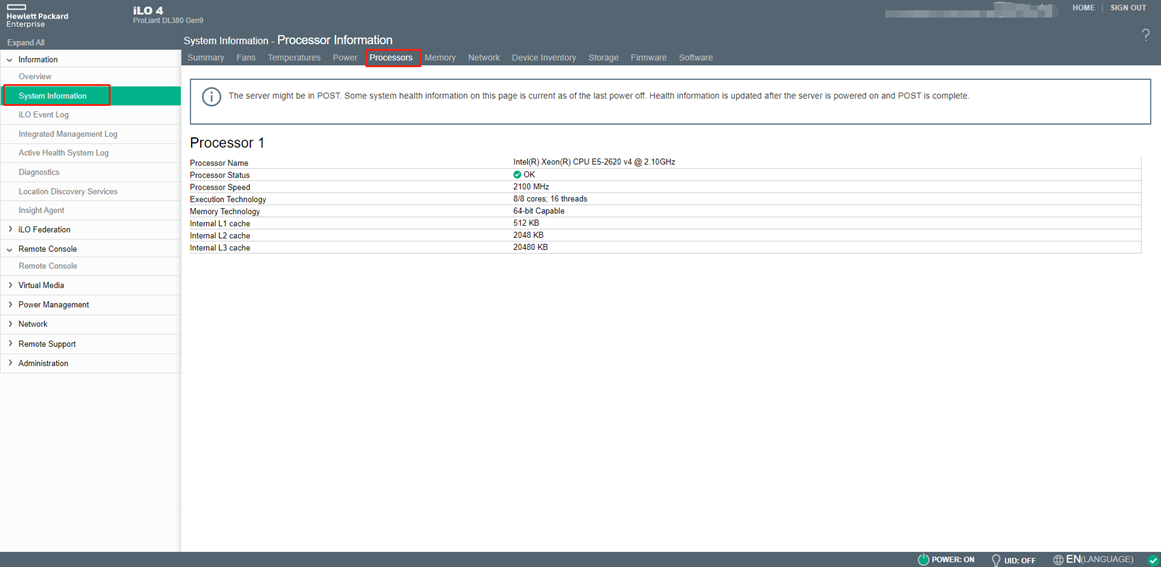Click the 64-bit Capable value
Viewport: 1161px width, 567px height.
click(x=539, y=211)
